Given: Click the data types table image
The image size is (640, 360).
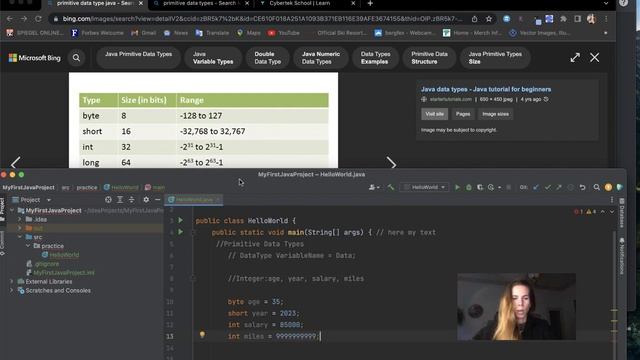Looking at the screenshot, I should (x=203, y=120).
